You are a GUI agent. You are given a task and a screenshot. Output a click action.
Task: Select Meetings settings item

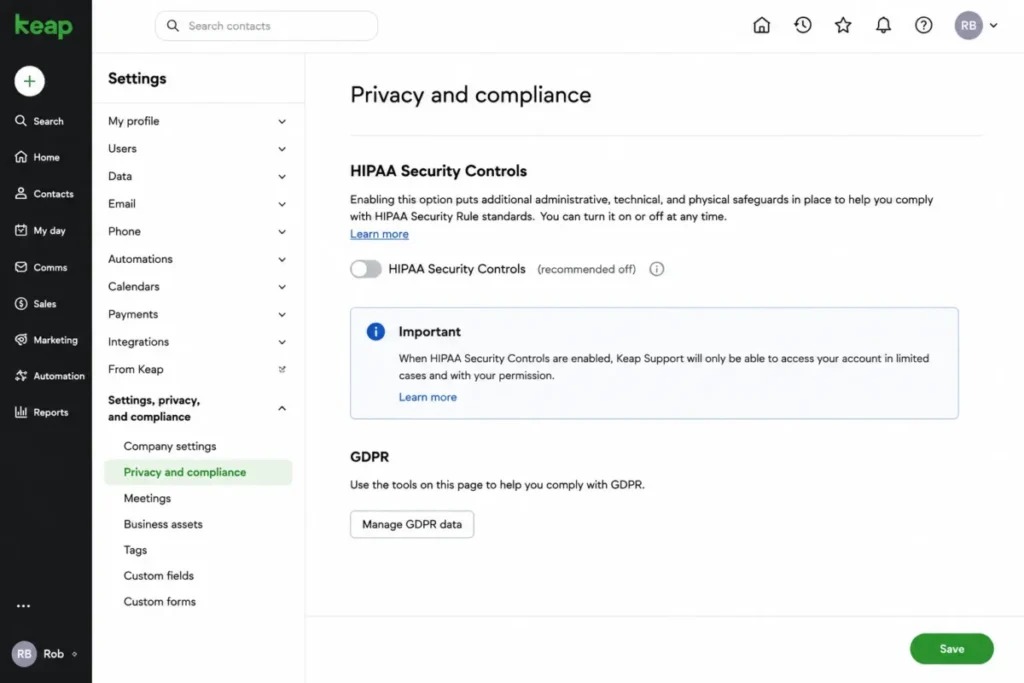pos(147,498)
